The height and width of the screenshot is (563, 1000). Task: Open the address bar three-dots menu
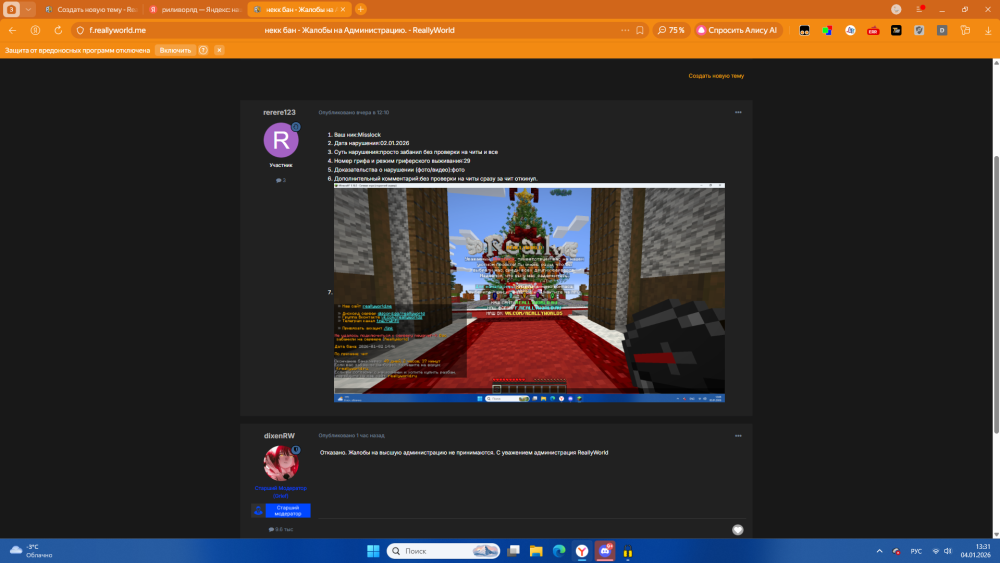coord(625,30)
